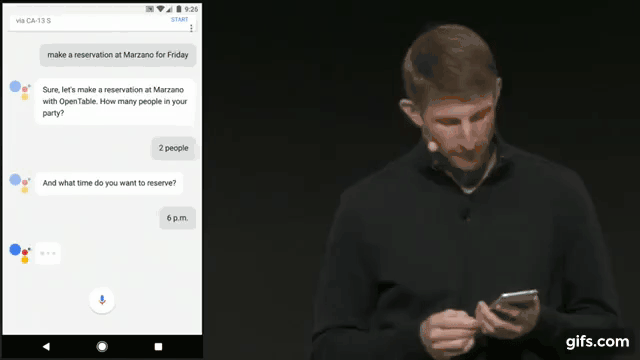
Task: Tap the 'And what time' Assistant reply
Action: pyautogui.click(x=109, y=183)
